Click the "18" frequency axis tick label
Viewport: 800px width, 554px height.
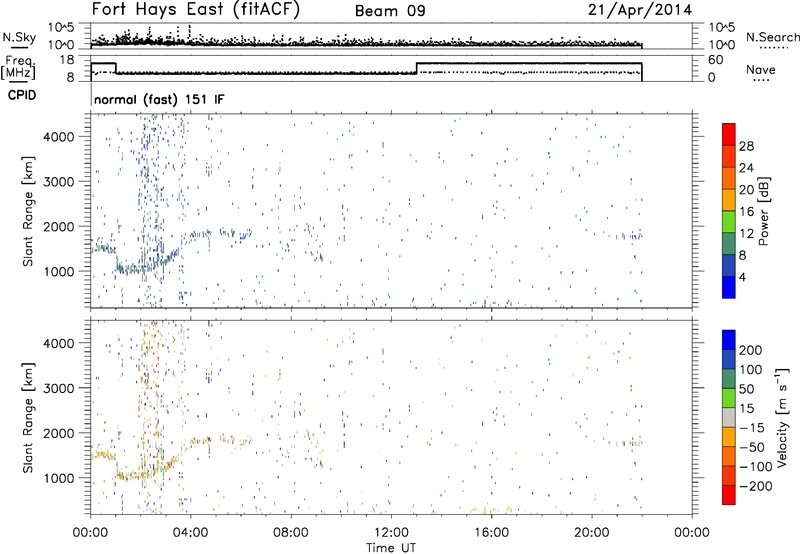[x=67, y=60]
